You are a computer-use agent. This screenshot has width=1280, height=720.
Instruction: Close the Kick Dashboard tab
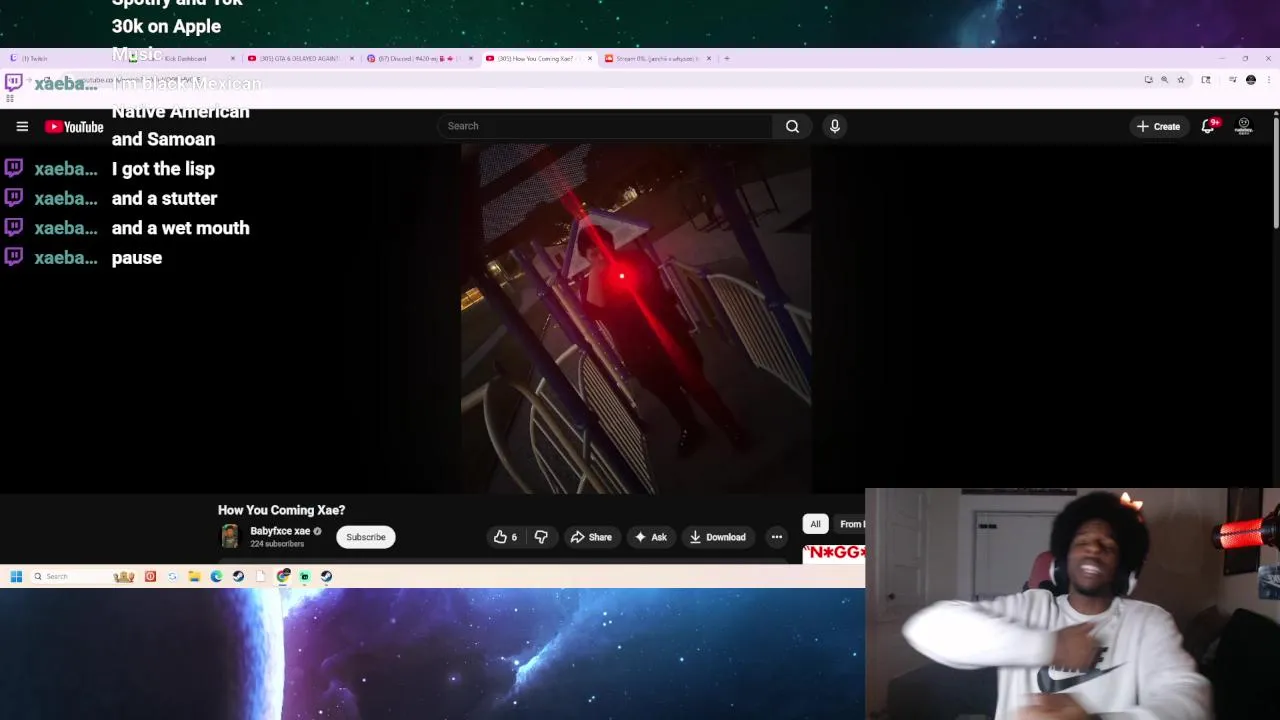[x=233, y=58]
